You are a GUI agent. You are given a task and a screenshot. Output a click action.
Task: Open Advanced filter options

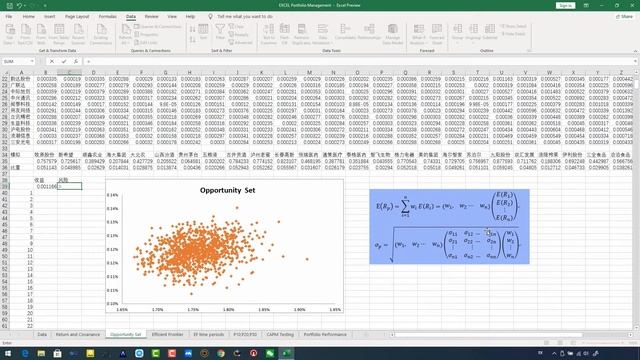240,42
